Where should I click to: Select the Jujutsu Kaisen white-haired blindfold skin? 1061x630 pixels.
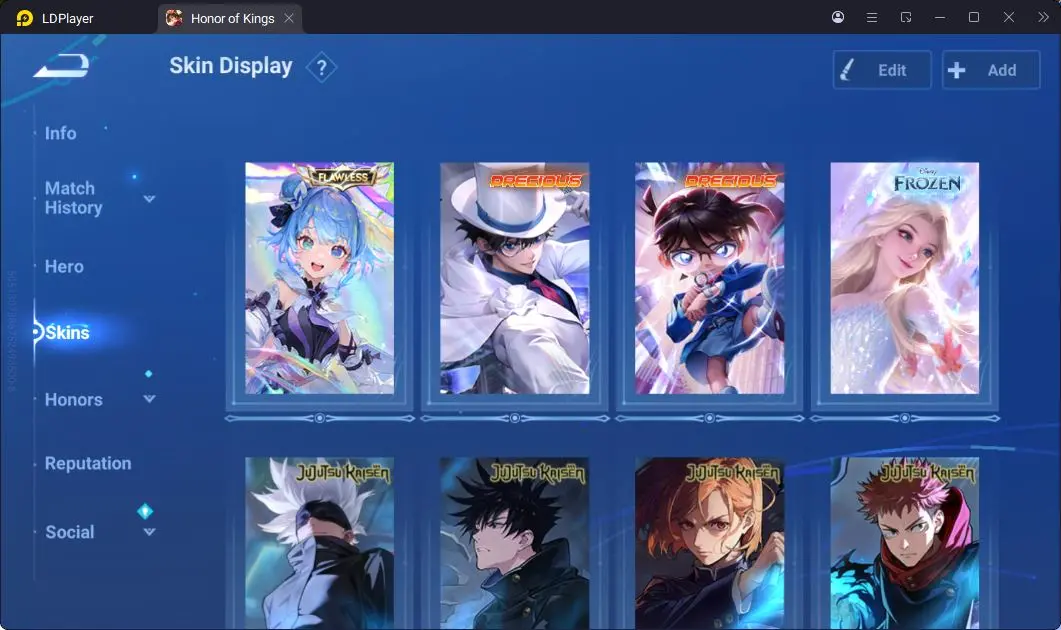(x=319, y=543)
